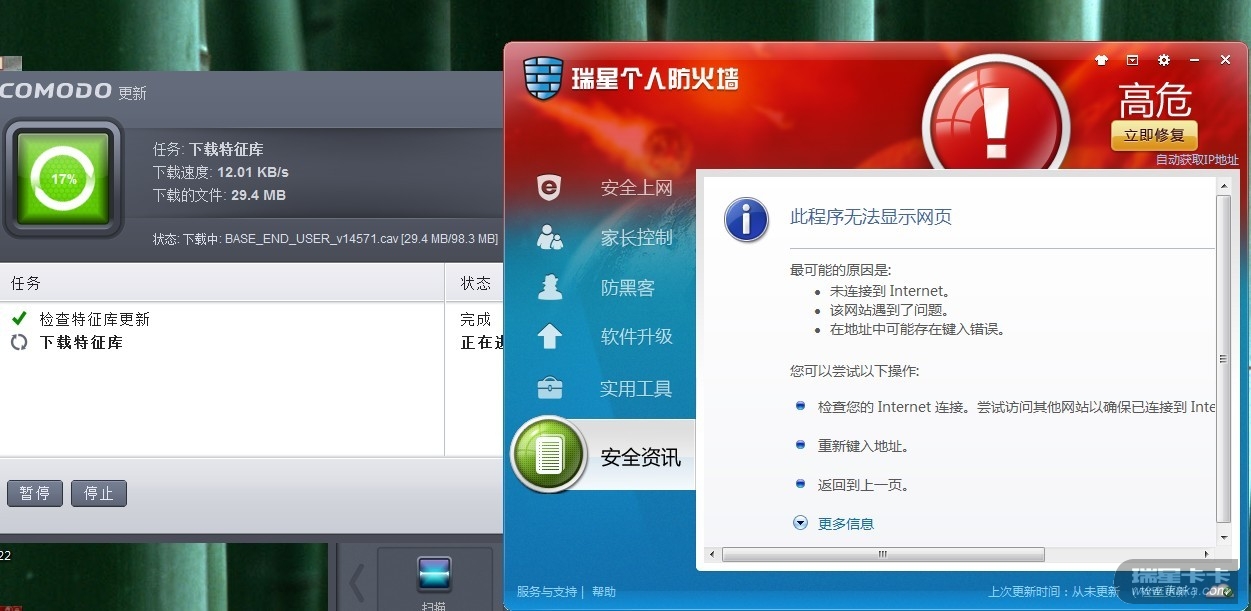Click the 状态 column header in COMODO
The width and height of the screenshot is (1251, 611).
[x=475, y=283]
